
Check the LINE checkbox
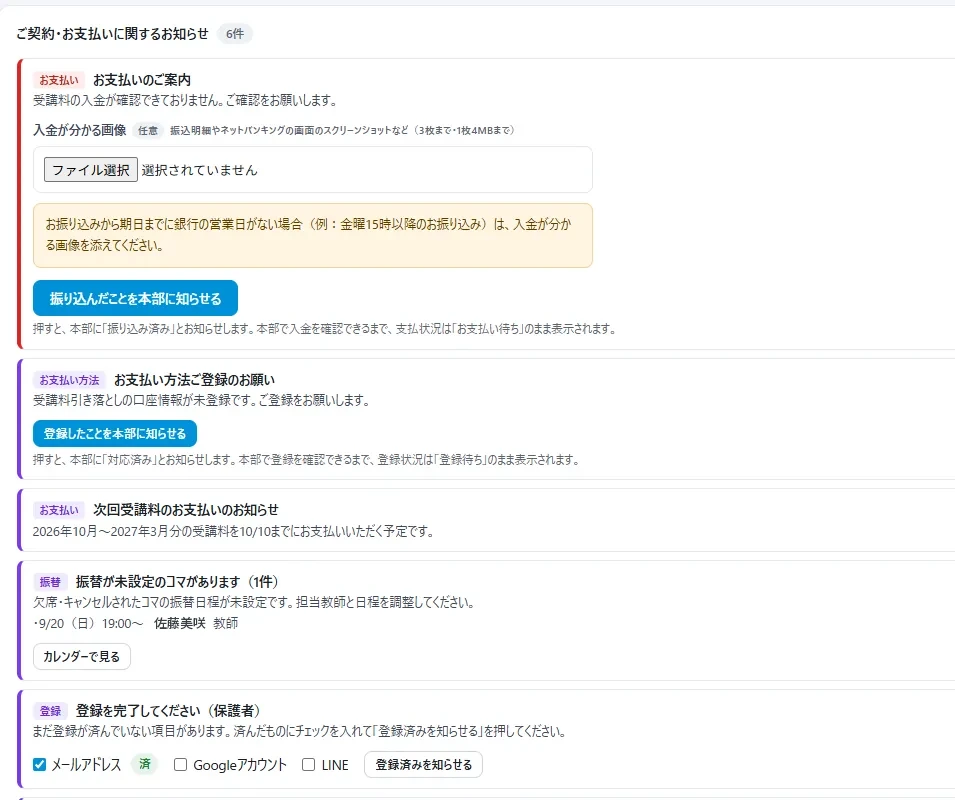[309, 765]
